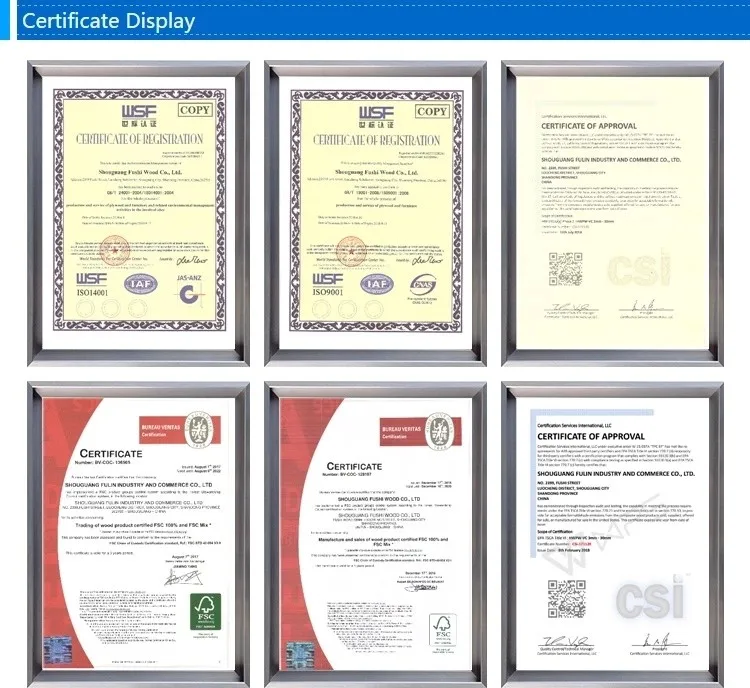
Task: Click 'Manufacture and sales of wood product' line
Action: pos(383,542)
